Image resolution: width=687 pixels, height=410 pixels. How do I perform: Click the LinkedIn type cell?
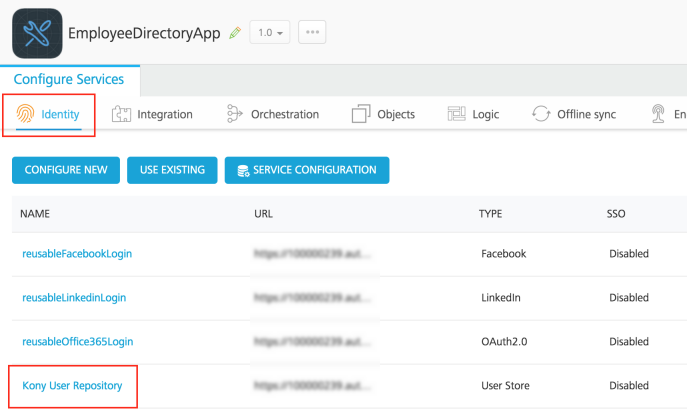501,297
